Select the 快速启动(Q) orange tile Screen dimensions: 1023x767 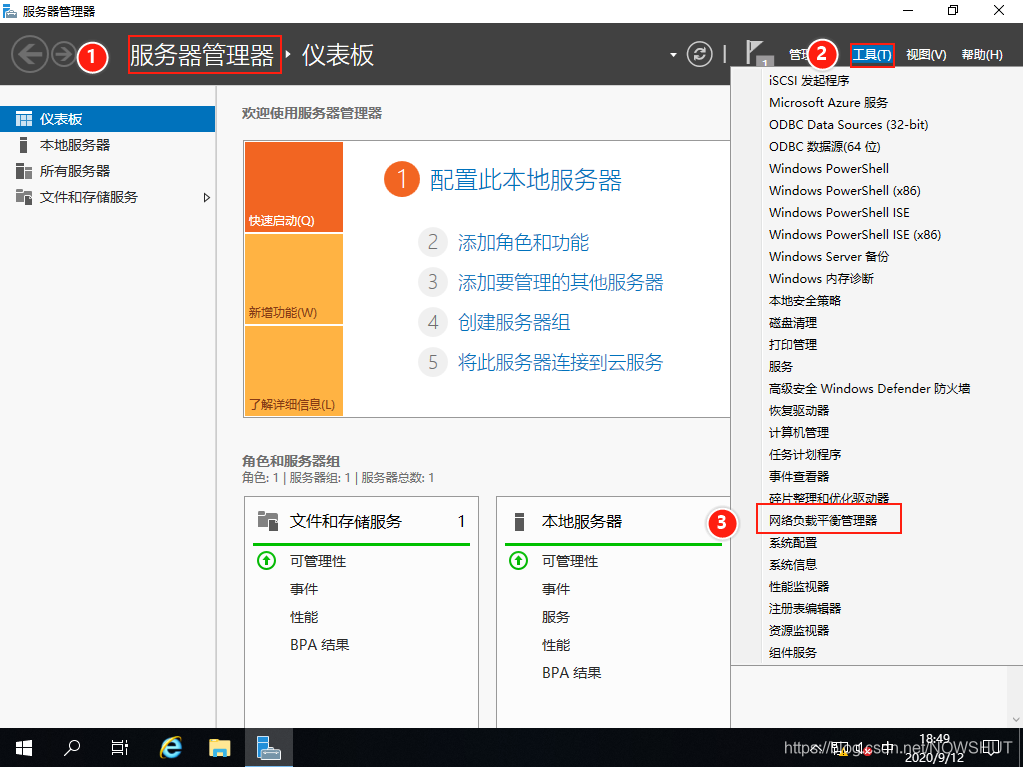293,187
